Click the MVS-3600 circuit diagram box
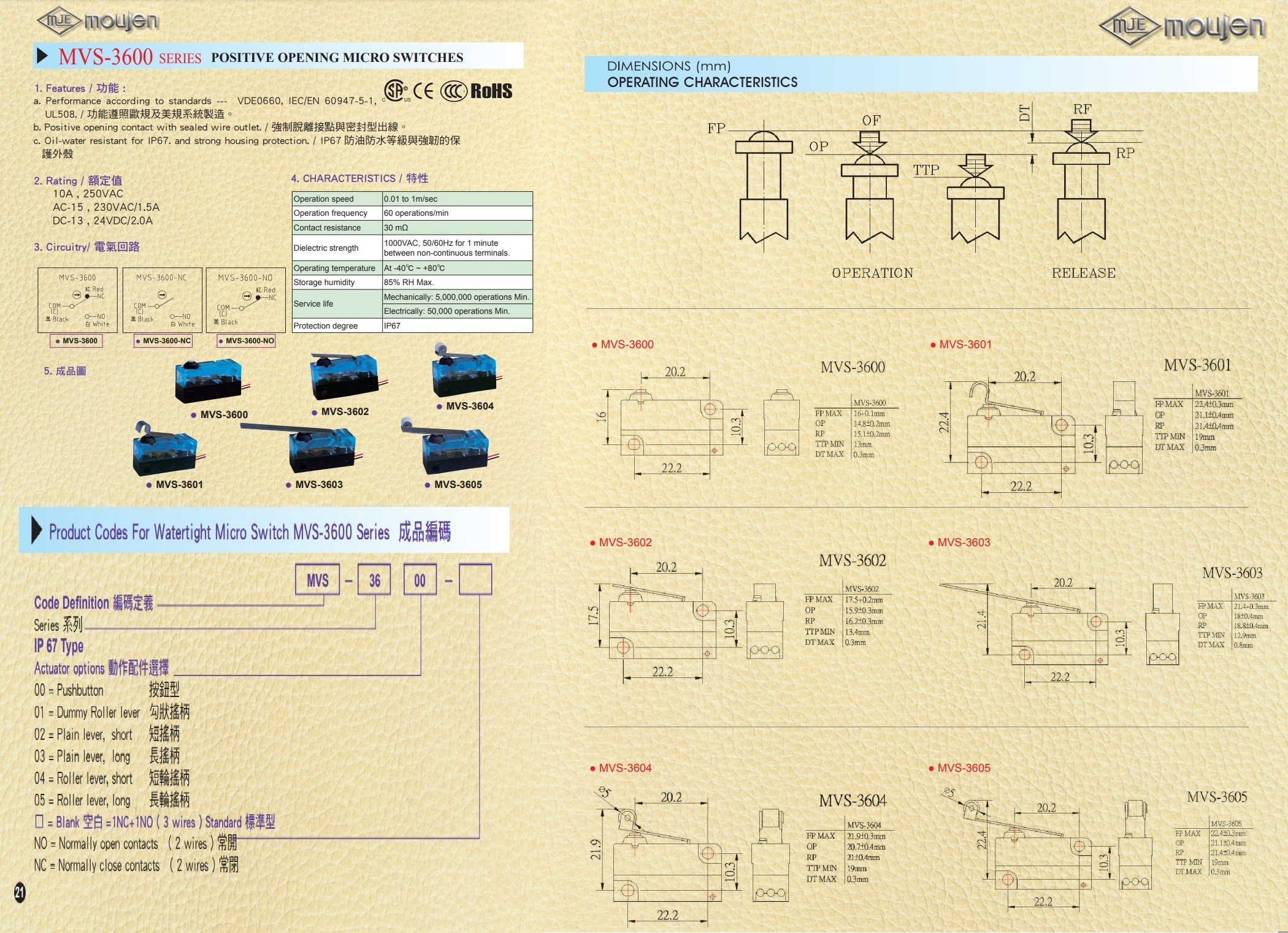 (x=77, y=300)
